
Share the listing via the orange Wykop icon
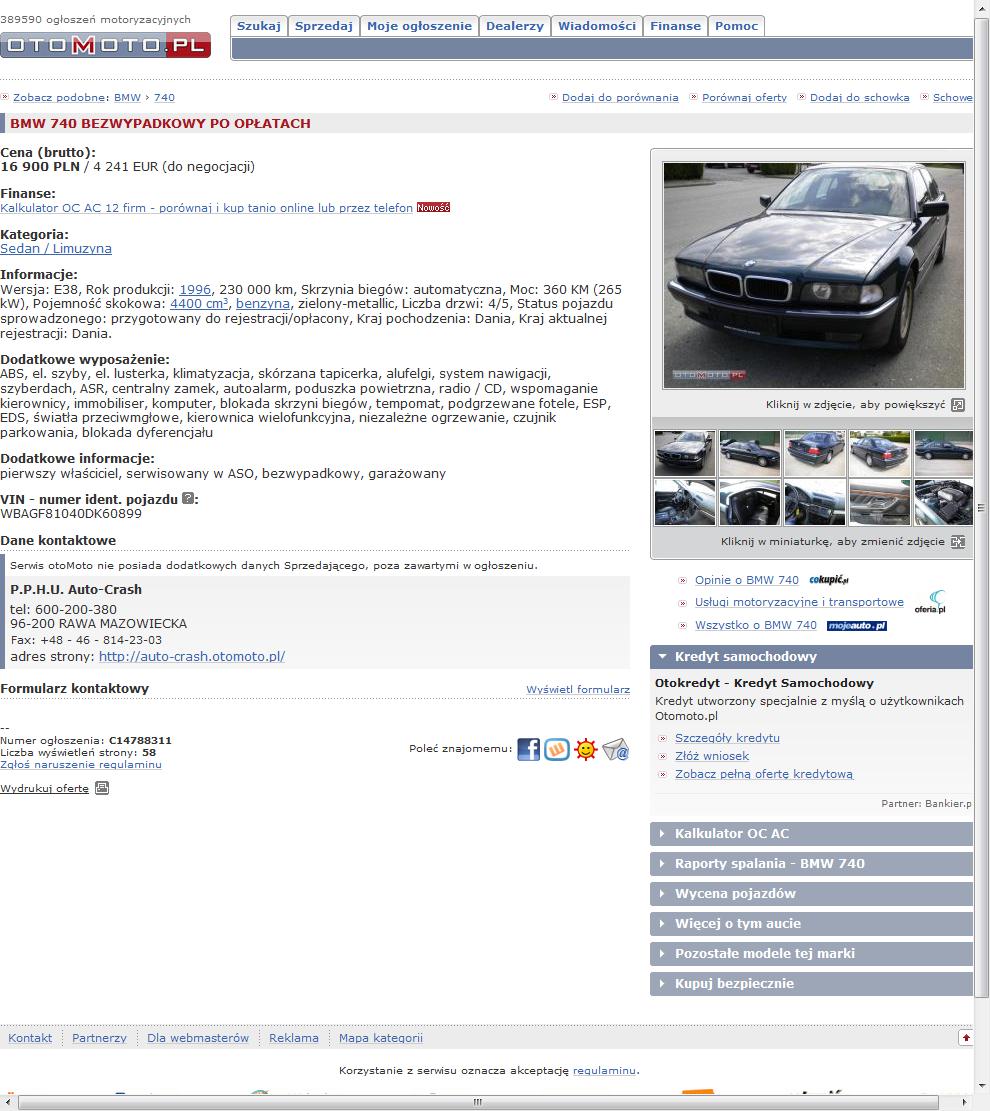557,749
